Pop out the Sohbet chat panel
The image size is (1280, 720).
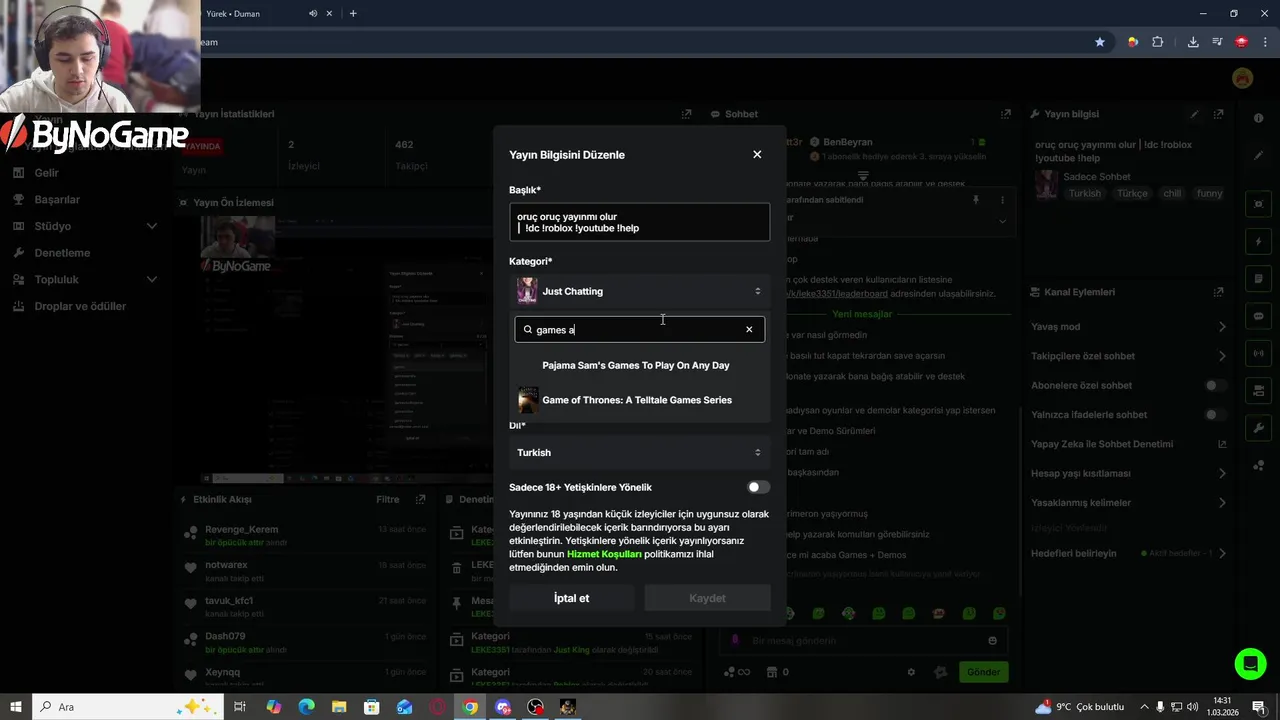click(x=1006, y=114)
